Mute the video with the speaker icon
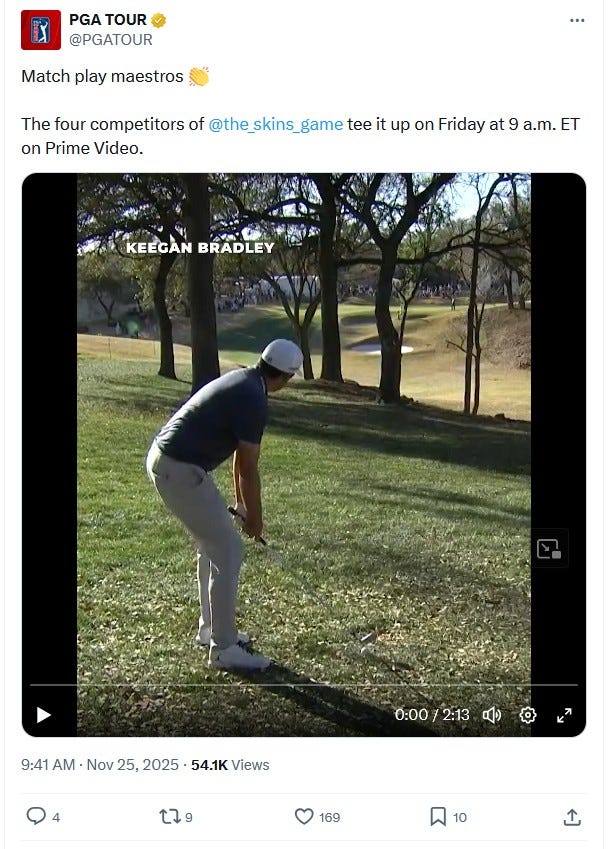Screen dimensions: 611x849 click(x=492, y=715)
